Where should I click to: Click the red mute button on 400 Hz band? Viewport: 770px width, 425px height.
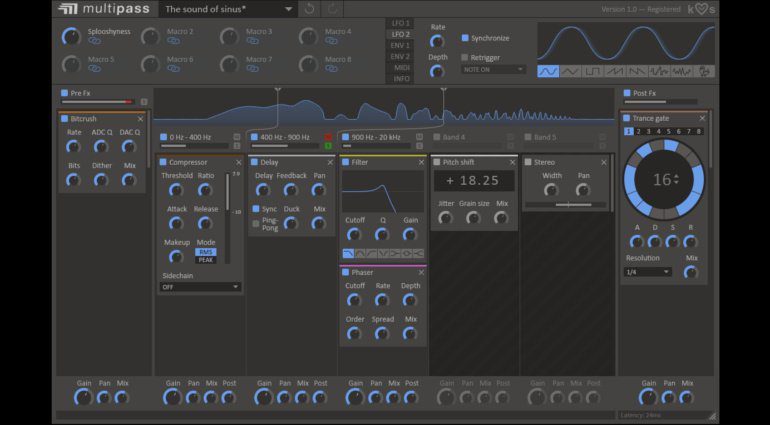tap(328, 137)
